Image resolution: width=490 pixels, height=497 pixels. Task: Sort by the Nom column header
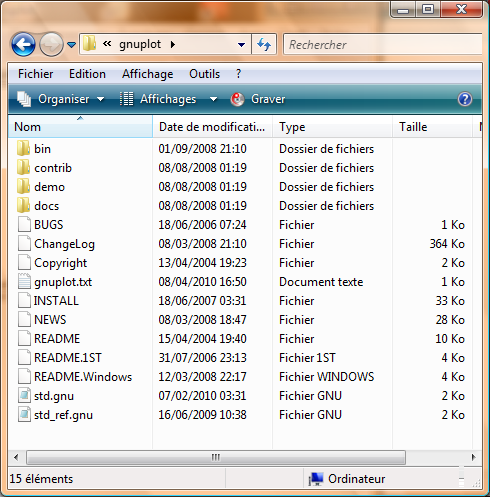click(x=80, y=127)
